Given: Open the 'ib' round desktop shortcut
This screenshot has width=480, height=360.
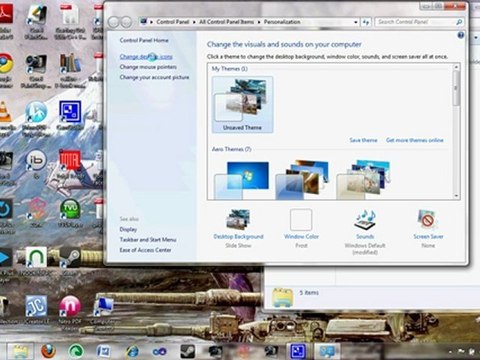Looking at the screenshot, I should [x=36, y=160].
